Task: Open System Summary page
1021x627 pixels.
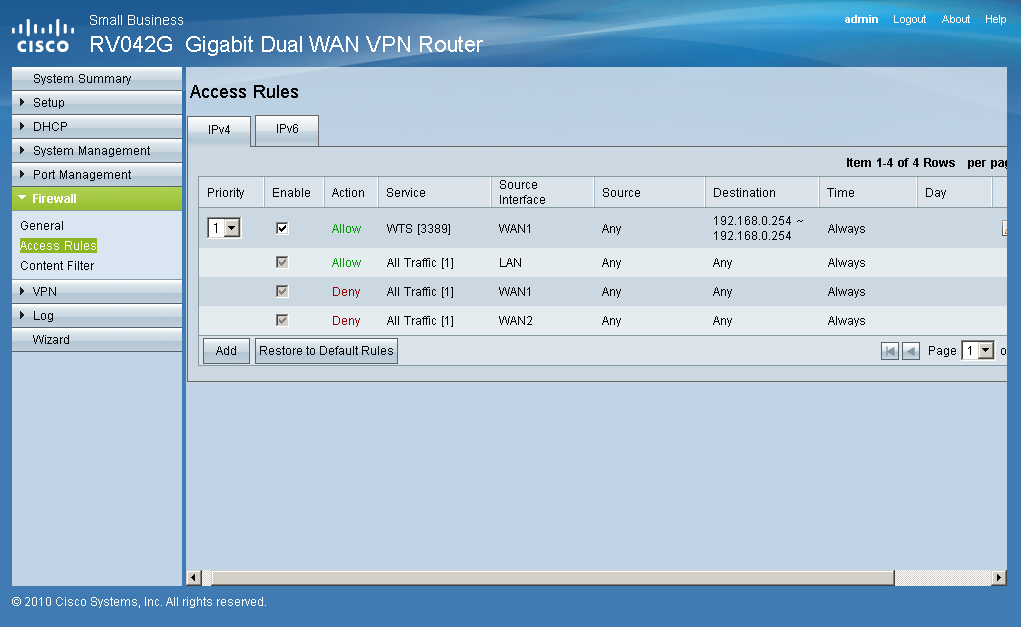Action: pos(97,78)
